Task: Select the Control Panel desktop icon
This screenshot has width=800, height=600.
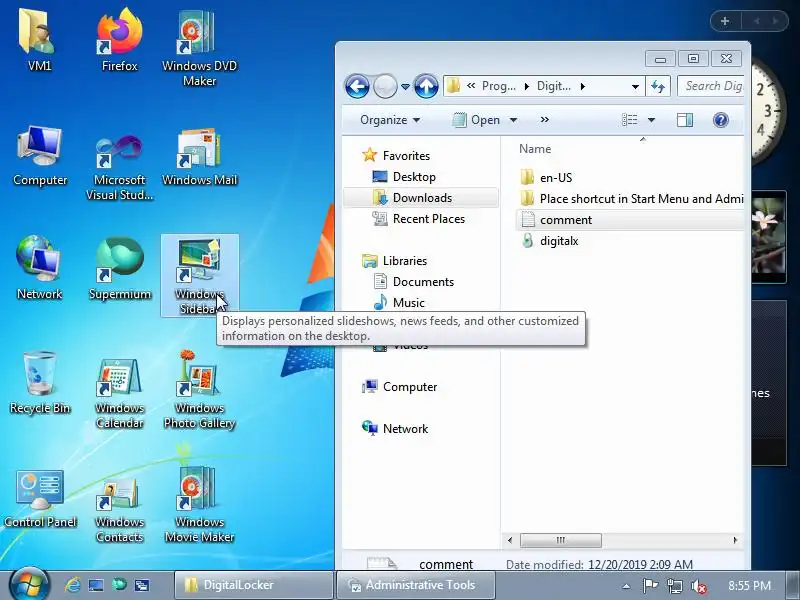Action: pos(40,498)
